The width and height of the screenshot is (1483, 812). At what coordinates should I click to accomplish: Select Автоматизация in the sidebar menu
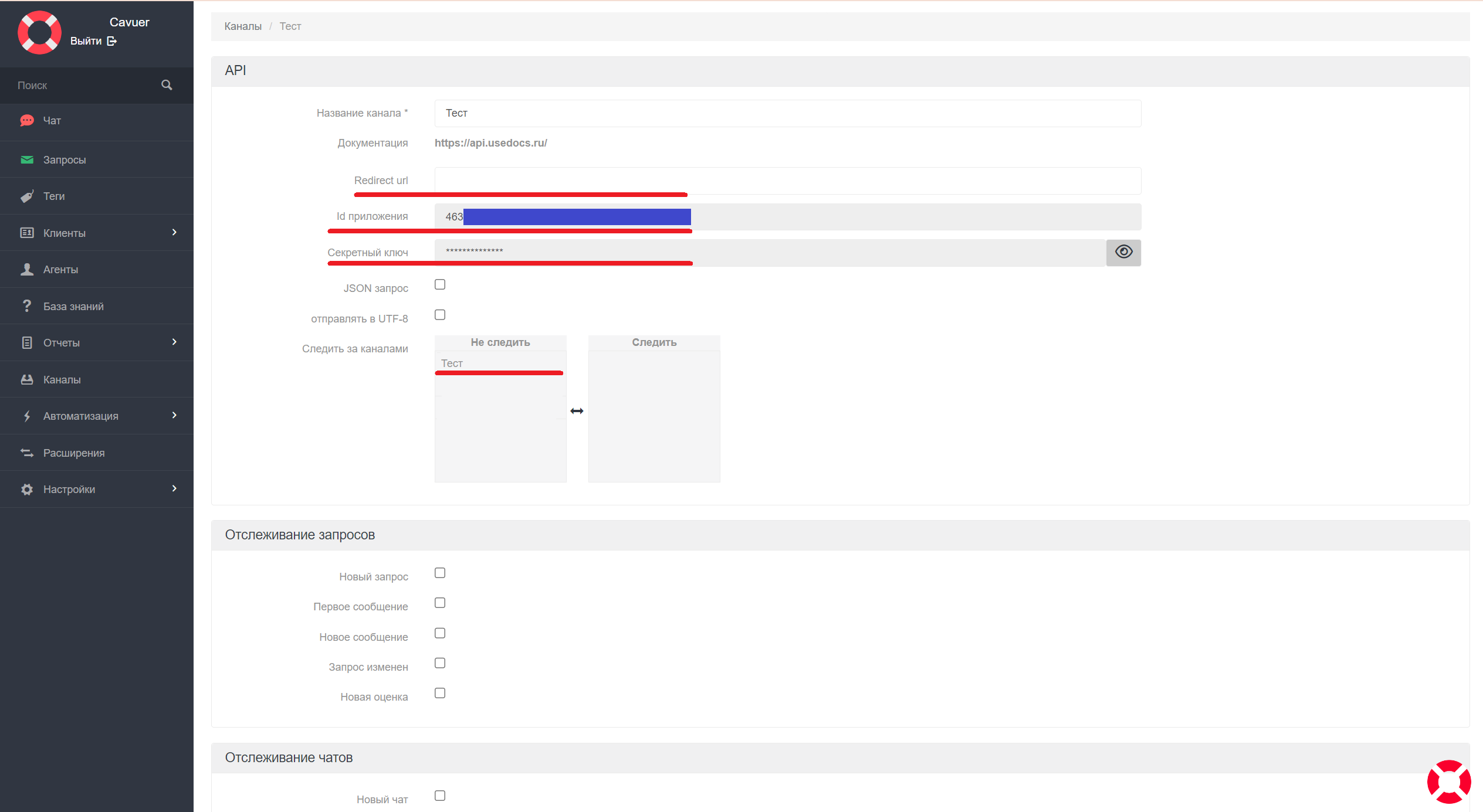(x=80, y=415)
